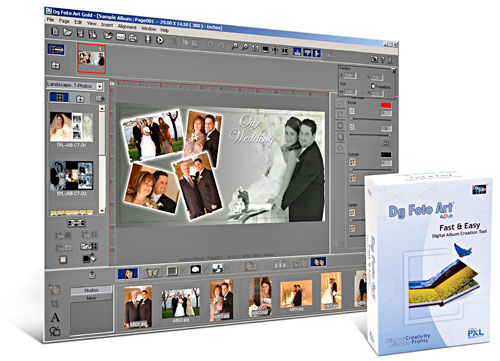Screen dimensions: 500x361
Task: Select the butterfly clipart category icon
Action: (152, 272)
